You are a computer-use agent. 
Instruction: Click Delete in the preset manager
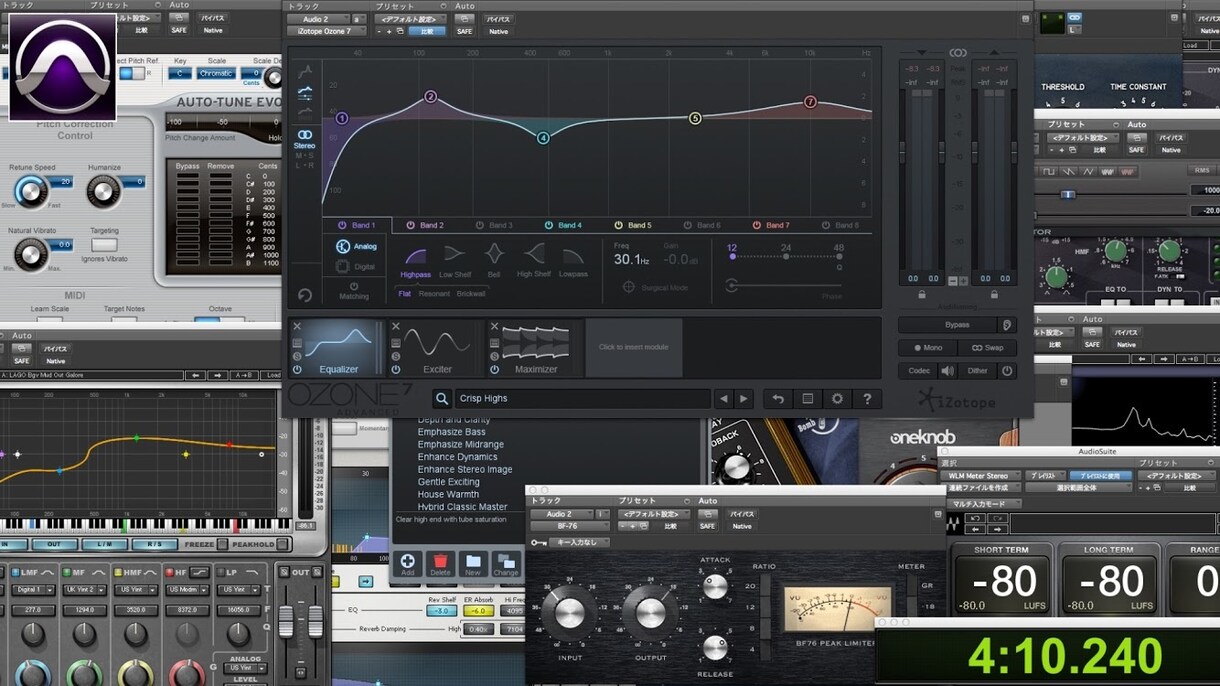pyautogui.click(x=440, y=565)
